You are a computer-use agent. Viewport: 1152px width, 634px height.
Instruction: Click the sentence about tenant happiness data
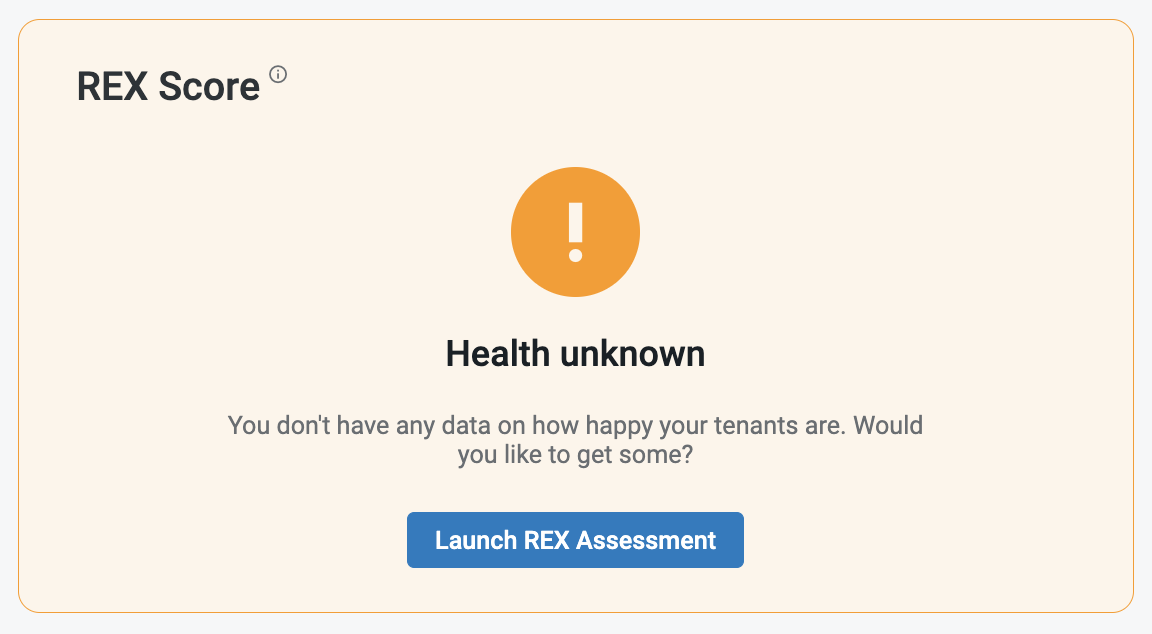pos(575,440)
